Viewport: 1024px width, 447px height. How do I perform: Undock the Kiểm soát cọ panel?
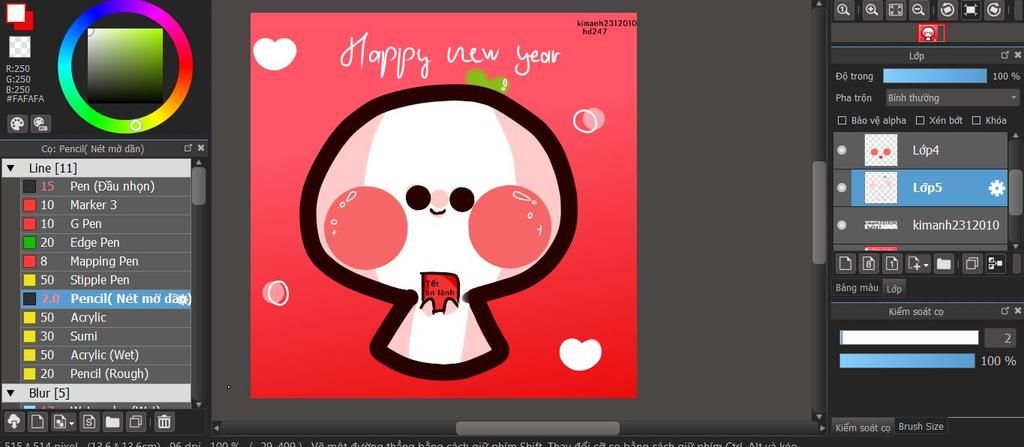click(1005, 311)
